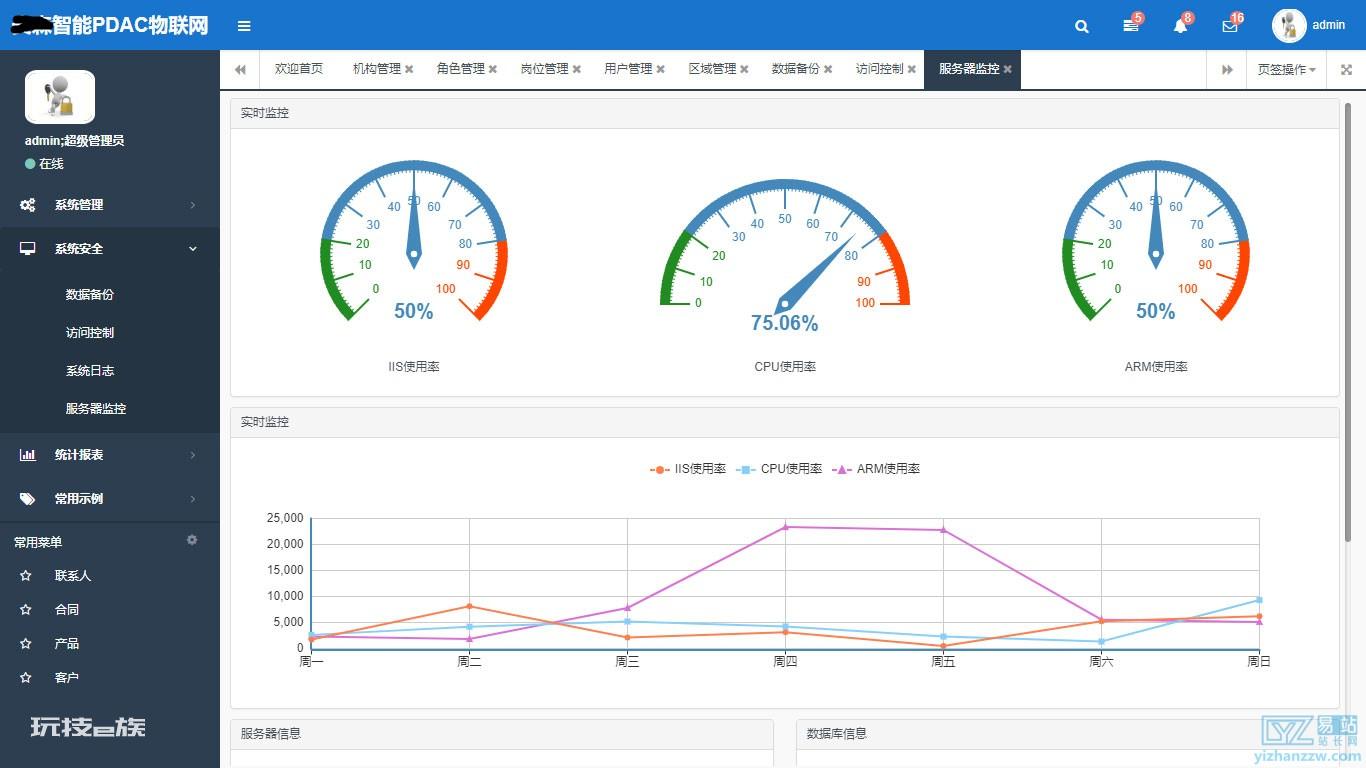Click the star icon beside 客户
The width and height of the screenshot is (1366, 768).
pyautogui.click(x=26, y=678)
